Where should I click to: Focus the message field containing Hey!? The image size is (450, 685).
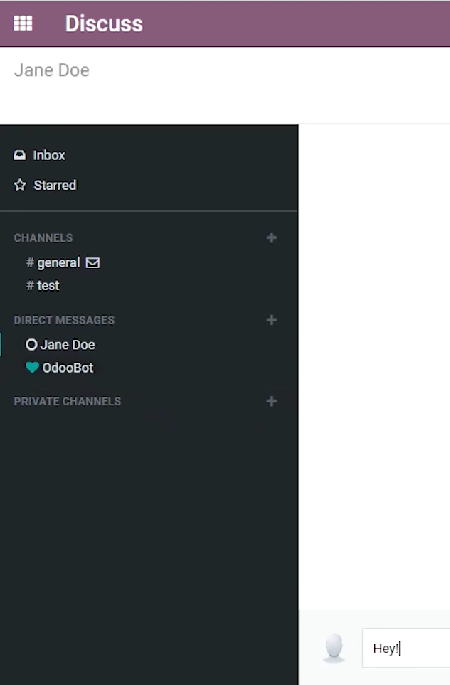tap(406, 648)
